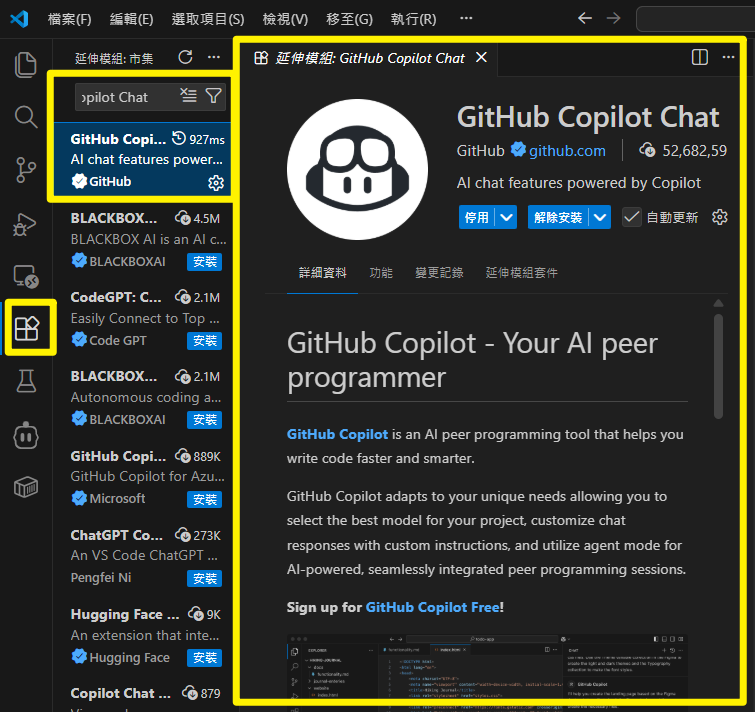The height and width of the screenshot is (712, 755).
Task: Split the editor to the right
Action: point(700,58)
